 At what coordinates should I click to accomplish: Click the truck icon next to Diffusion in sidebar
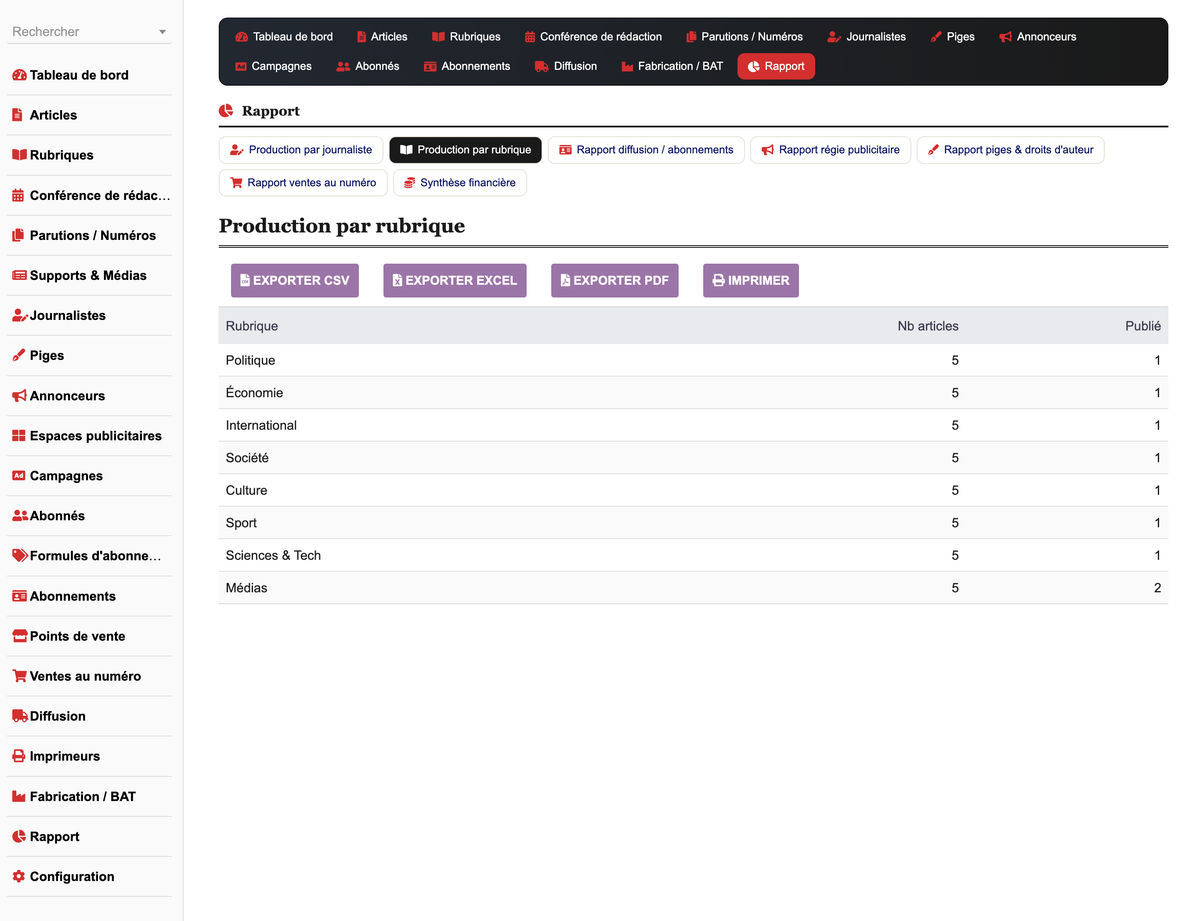[19, 716]
